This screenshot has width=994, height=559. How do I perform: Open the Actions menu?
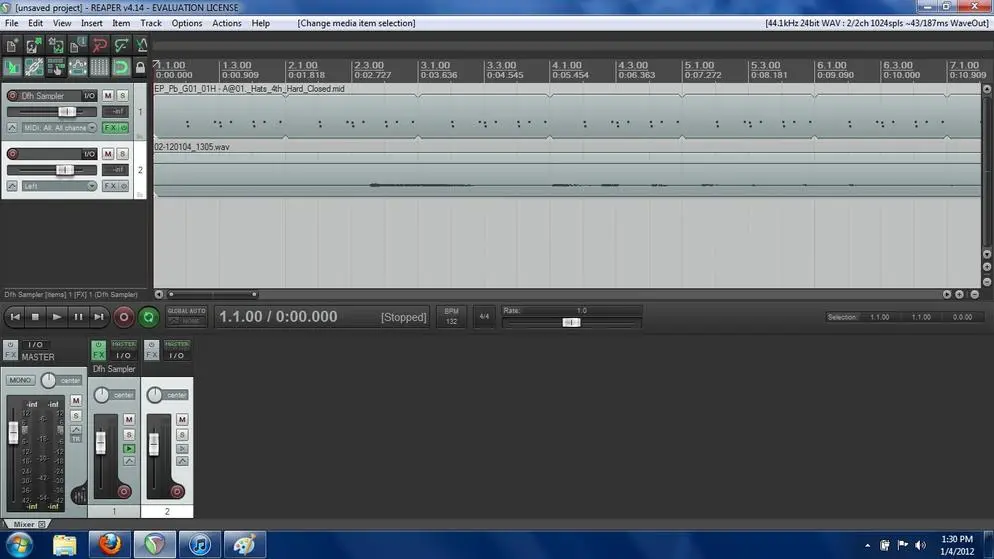tap(226, 23)
